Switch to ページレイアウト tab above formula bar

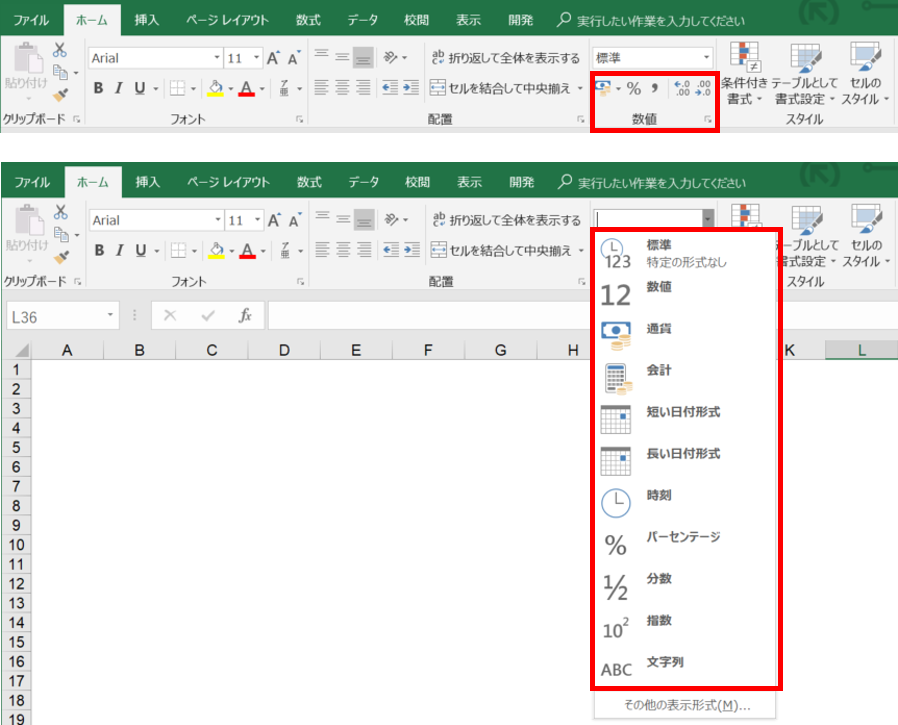[x=228, y=182]
